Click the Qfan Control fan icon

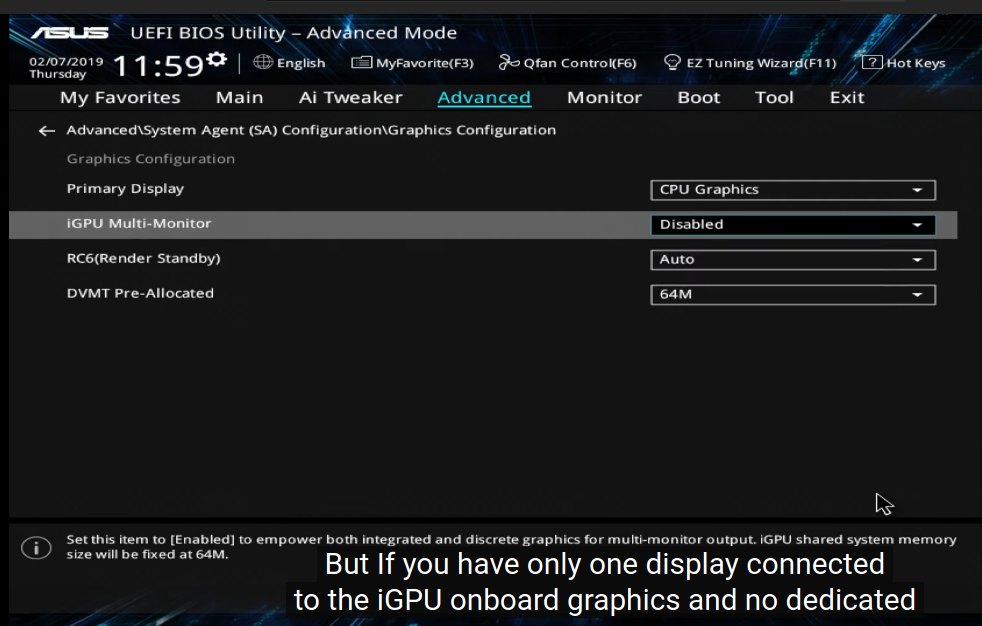tap(509, 62)
